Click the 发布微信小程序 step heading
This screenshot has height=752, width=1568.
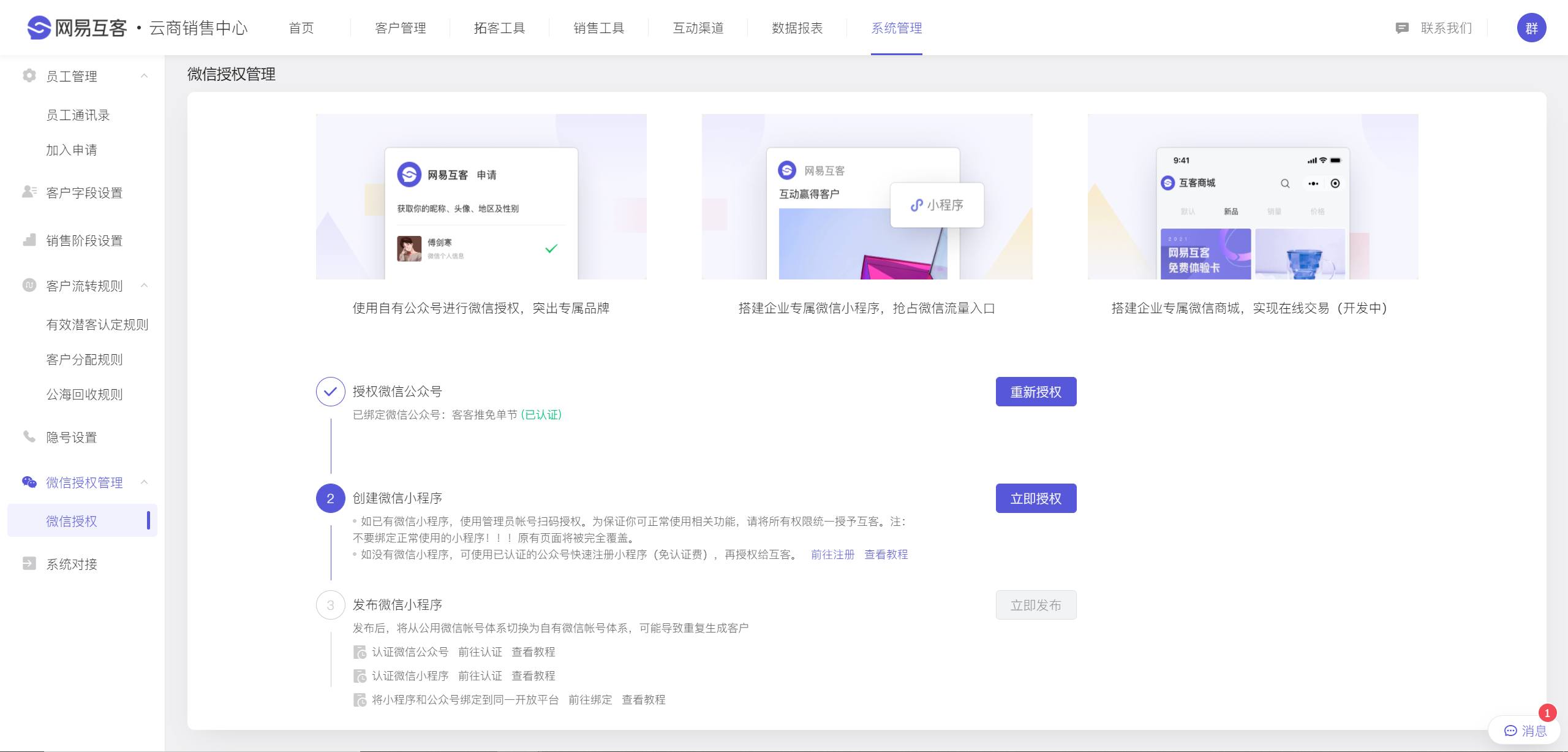coord(398,604)
